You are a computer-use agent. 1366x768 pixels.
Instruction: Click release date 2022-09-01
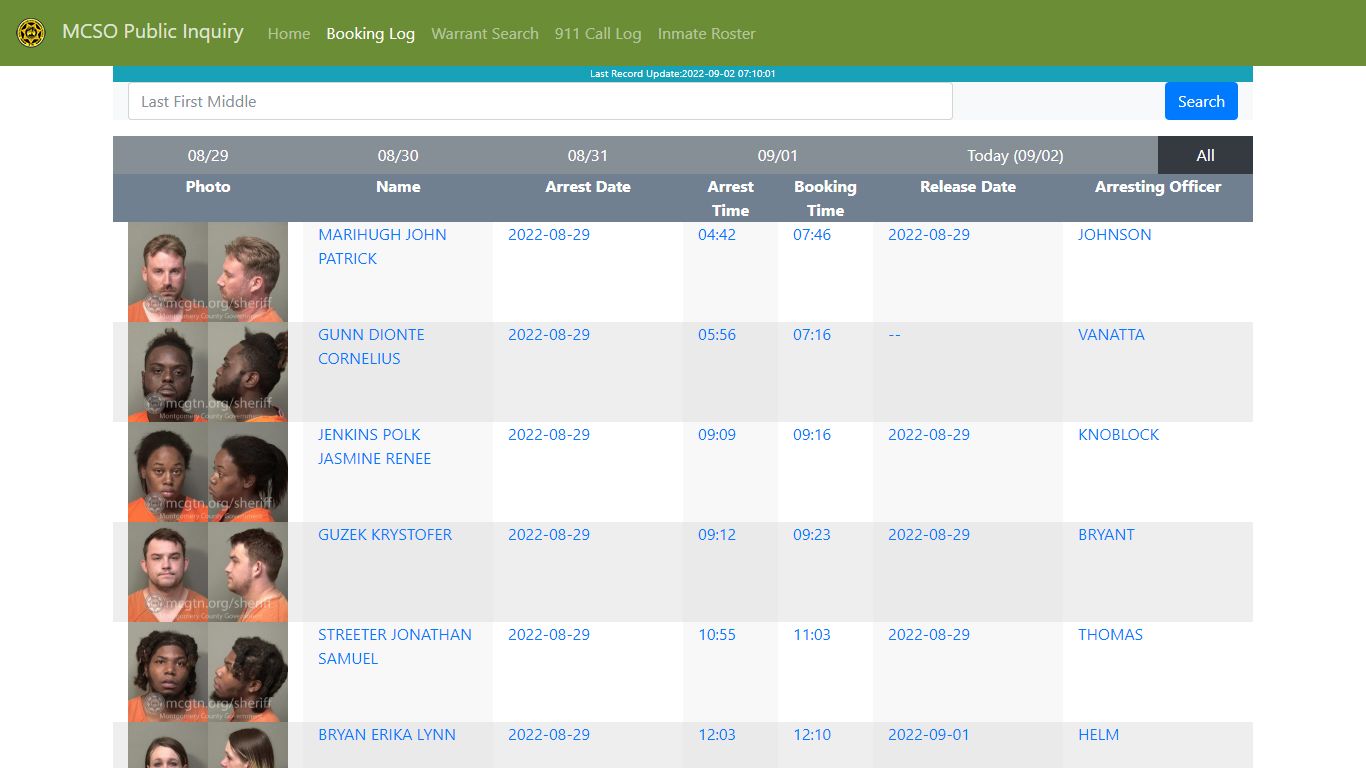(929, 734)
